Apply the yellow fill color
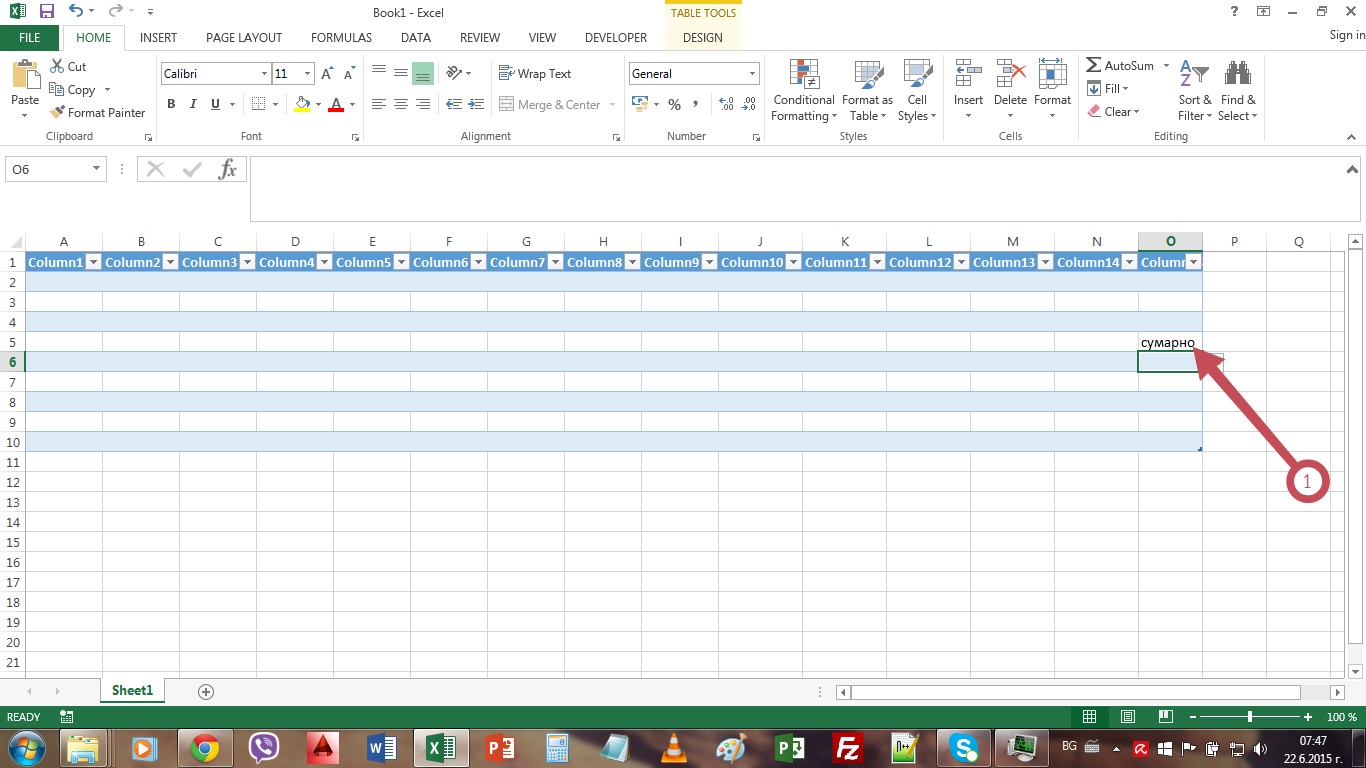Viewport: 1366px width, 768px height. [x=303, y=104]
